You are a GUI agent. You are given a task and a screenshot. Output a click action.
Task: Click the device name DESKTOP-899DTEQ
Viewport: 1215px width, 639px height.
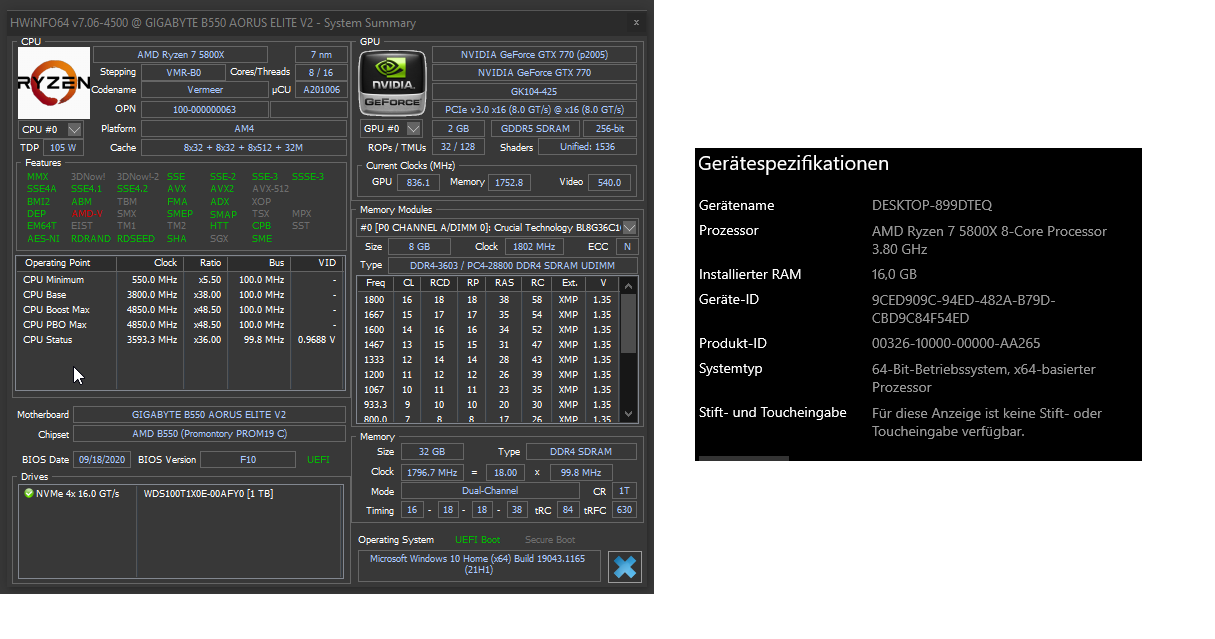932,205
